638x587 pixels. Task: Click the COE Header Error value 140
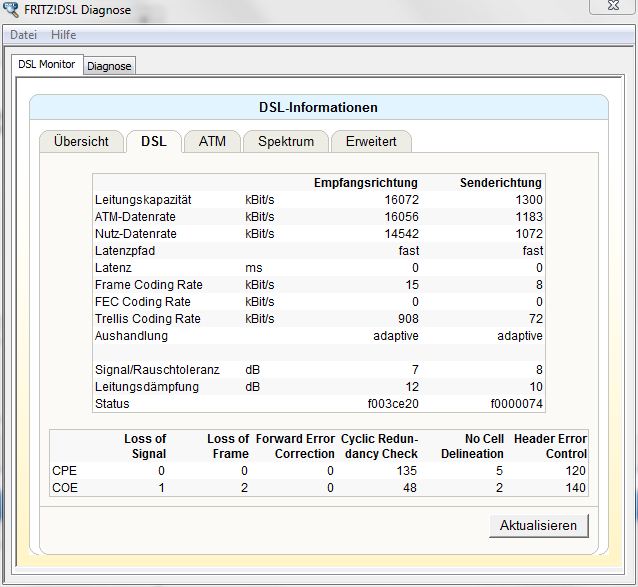[575, 488]
